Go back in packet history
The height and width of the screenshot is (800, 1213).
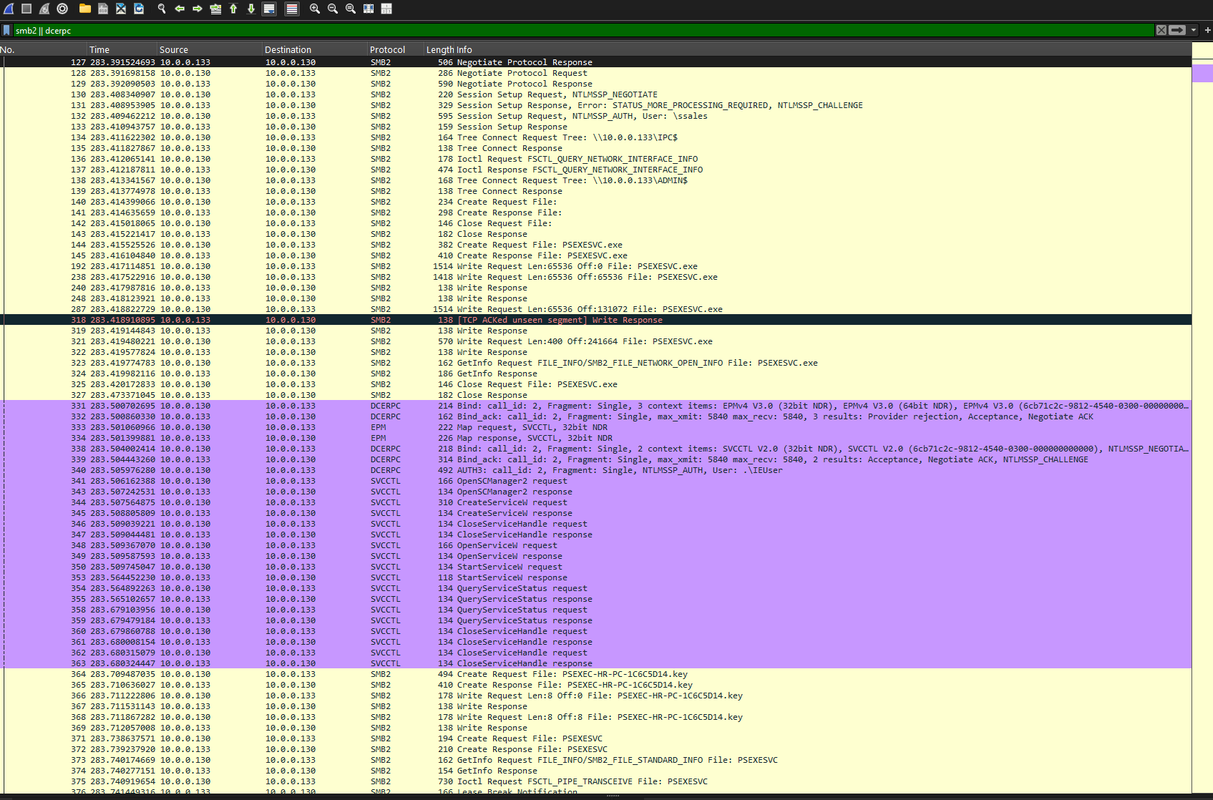pos(180,8)
